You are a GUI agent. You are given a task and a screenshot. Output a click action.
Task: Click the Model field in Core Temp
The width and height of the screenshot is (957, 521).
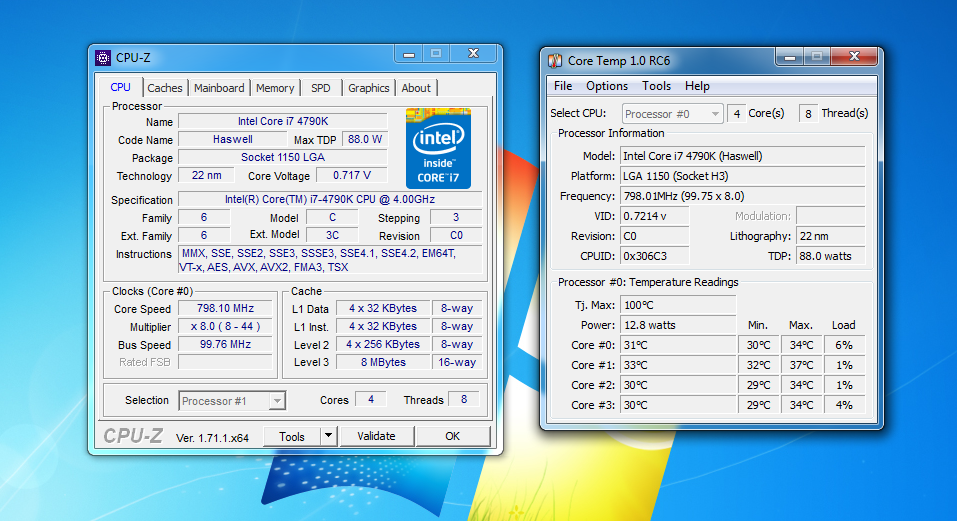[x=742, y=156]
